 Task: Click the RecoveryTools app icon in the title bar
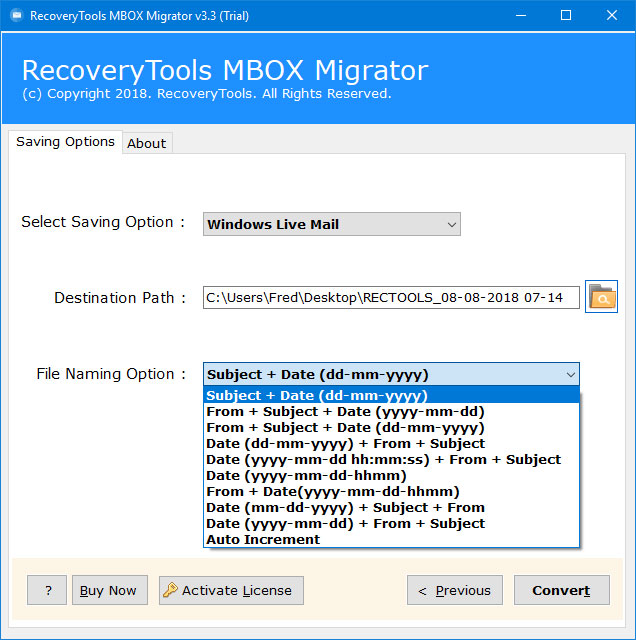click(x=17, y=16)
